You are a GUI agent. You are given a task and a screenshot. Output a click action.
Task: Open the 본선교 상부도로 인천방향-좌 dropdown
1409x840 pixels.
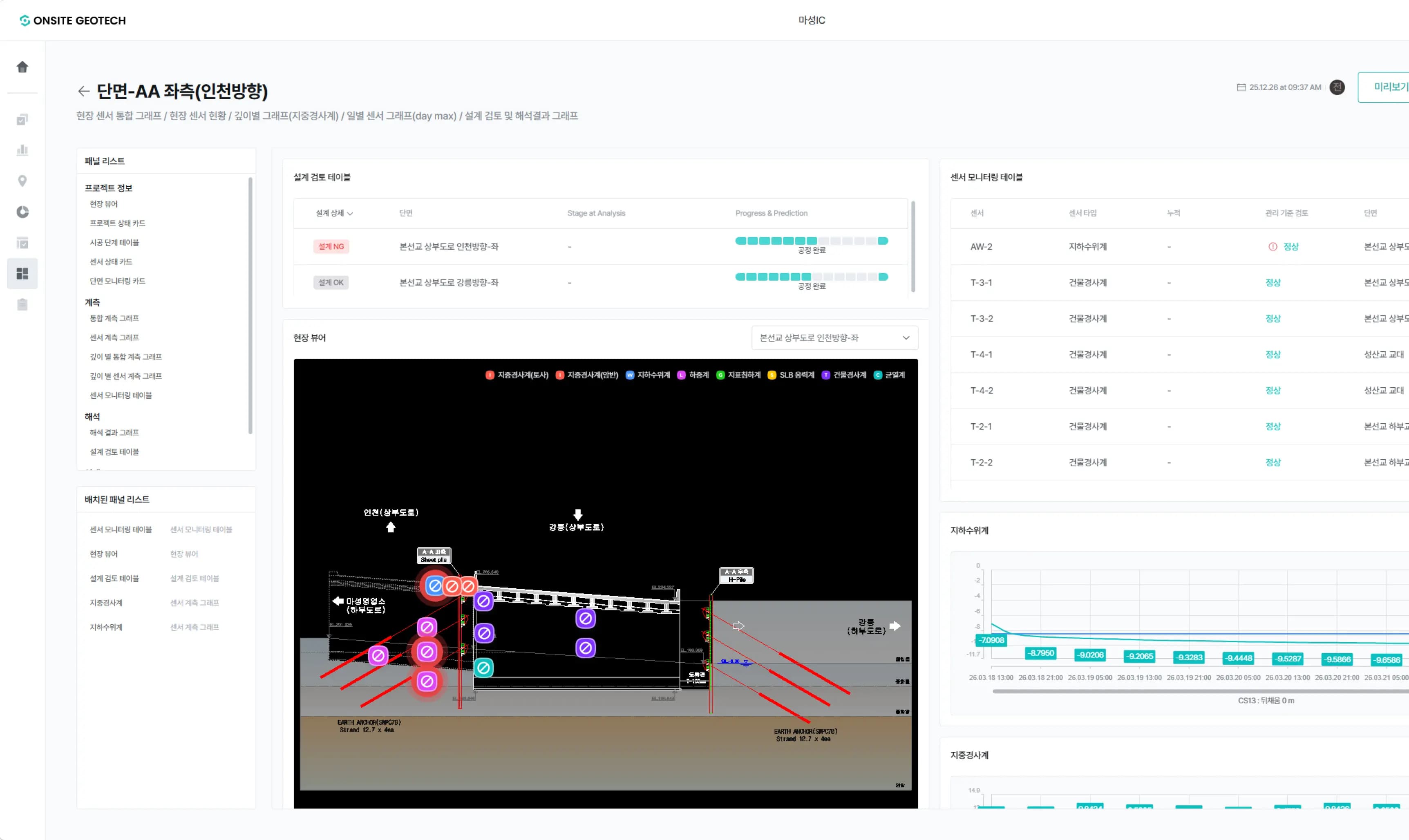[x=834, y=338]
